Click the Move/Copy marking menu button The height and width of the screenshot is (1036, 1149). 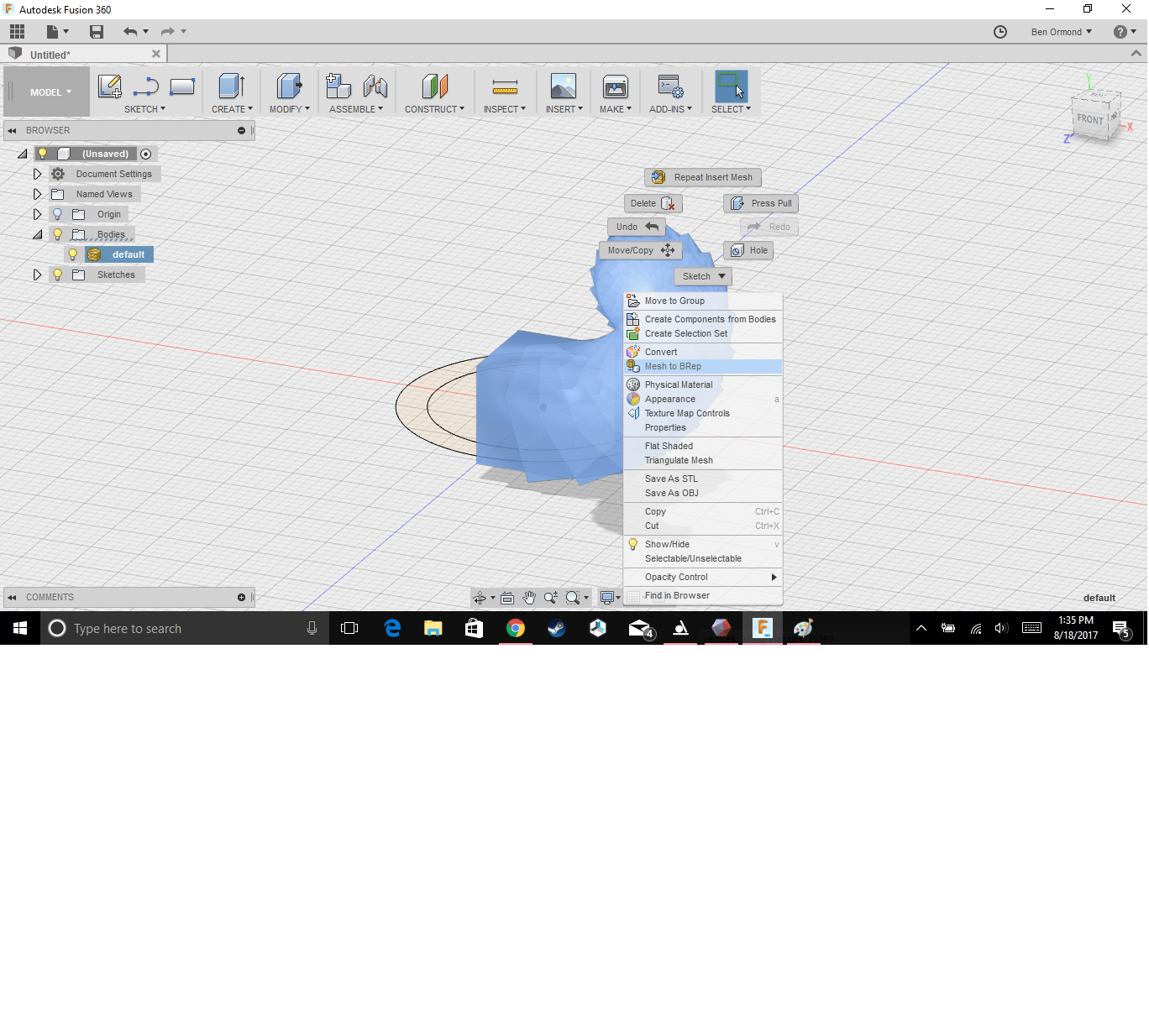pyautogui.click(x=640, y=250)
